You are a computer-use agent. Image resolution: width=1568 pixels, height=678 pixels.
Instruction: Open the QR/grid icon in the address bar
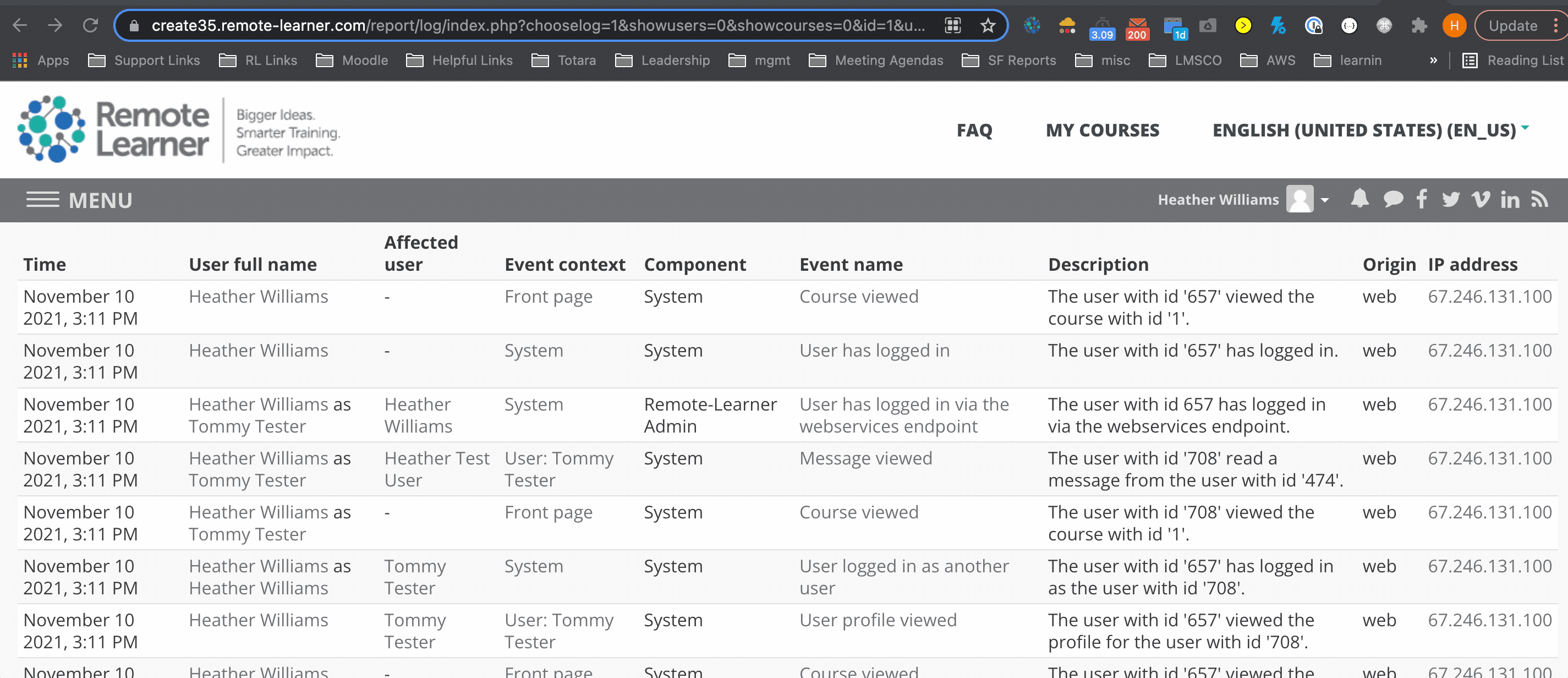(952, 25)
